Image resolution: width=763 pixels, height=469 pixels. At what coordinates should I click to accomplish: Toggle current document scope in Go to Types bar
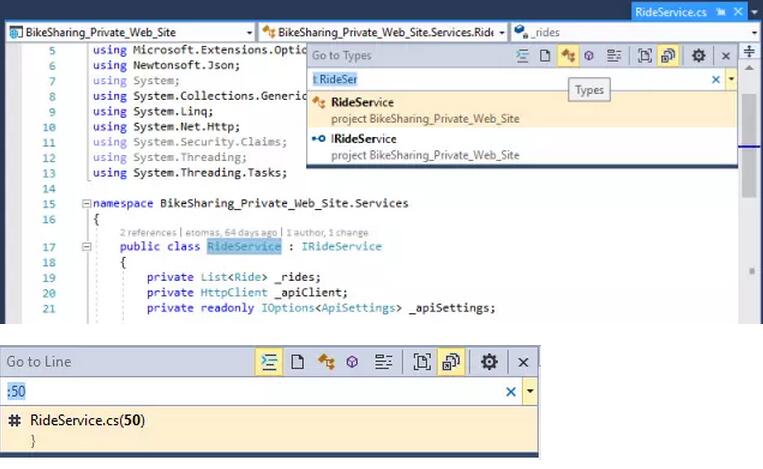pyautogui.click(x=645, y=56)
